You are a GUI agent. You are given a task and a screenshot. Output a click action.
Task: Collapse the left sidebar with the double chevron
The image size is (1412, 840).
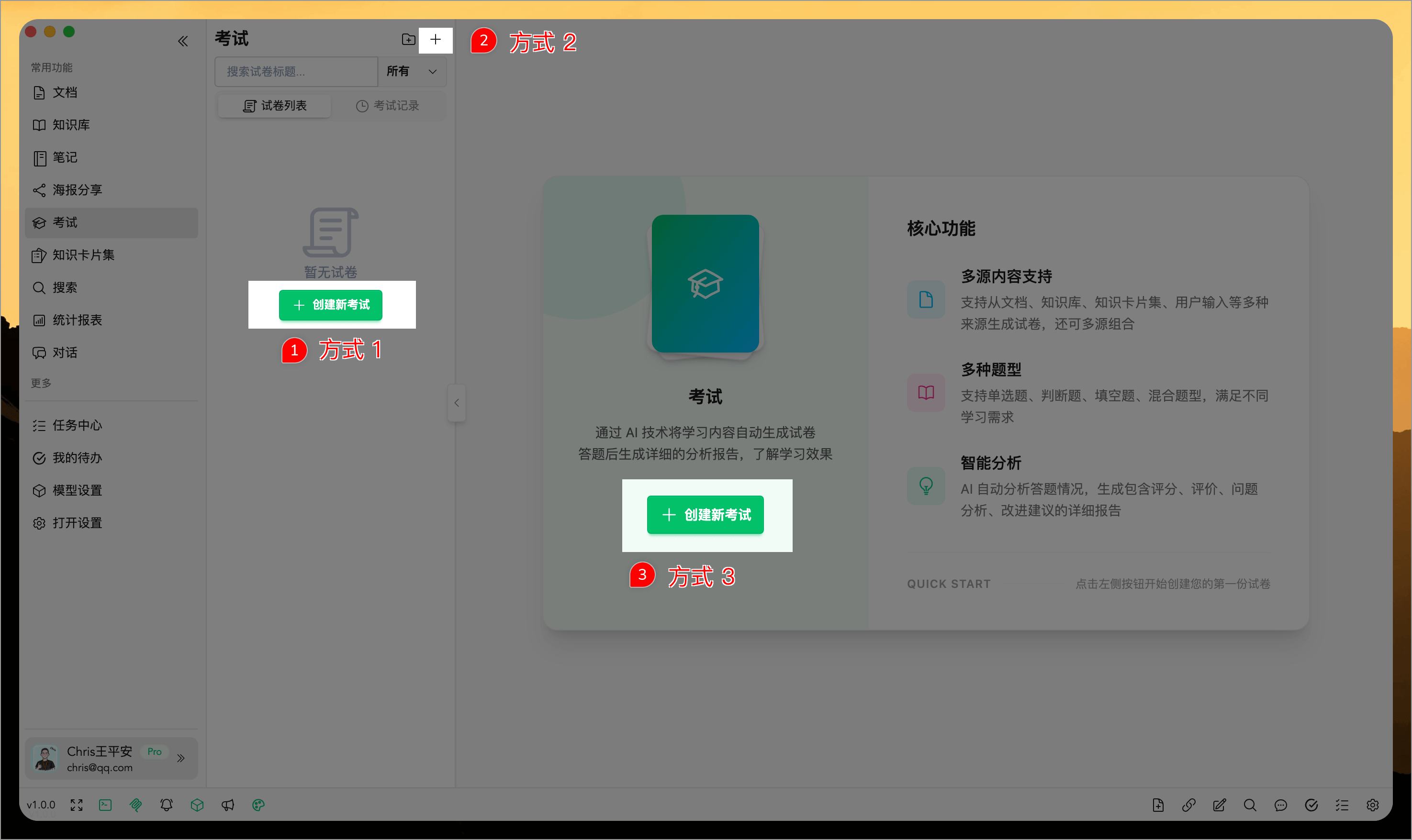pyautogui.click(x=183, y=41)
